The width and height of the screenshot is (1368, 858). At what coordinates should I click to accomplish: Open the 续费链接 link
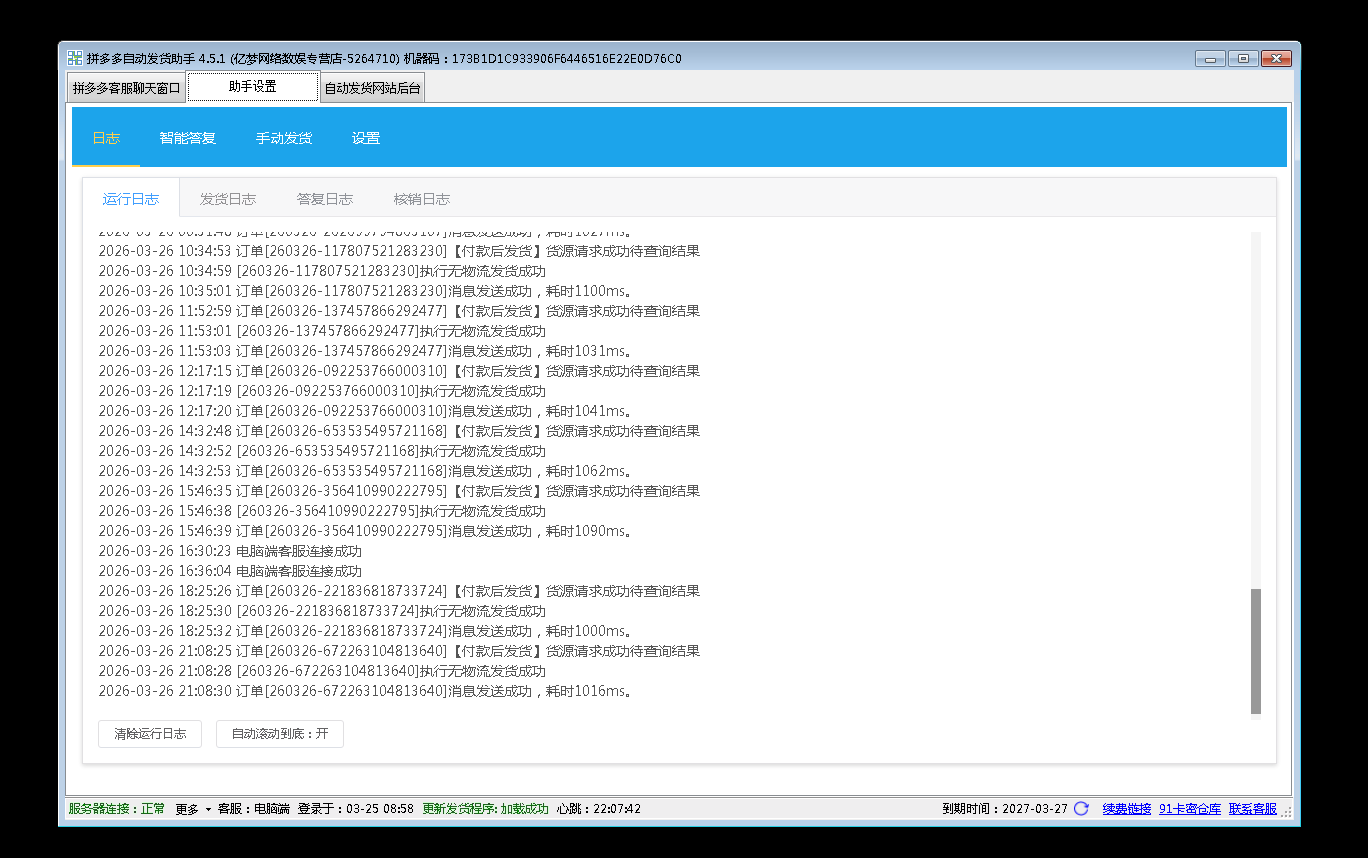click(1127, 808)
